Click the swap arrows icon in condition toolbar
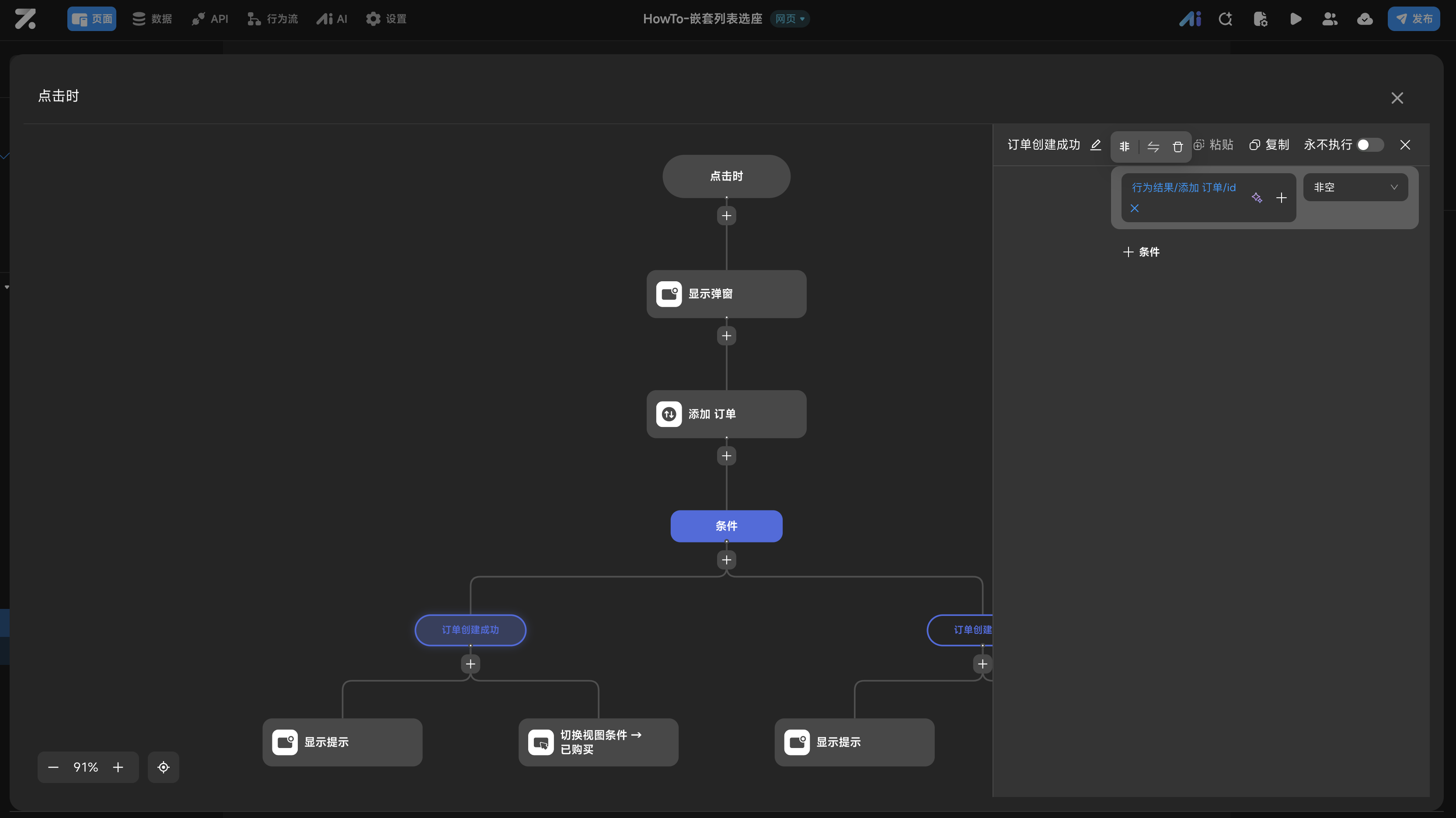 pyautogui.click(x=1153, y=147)
